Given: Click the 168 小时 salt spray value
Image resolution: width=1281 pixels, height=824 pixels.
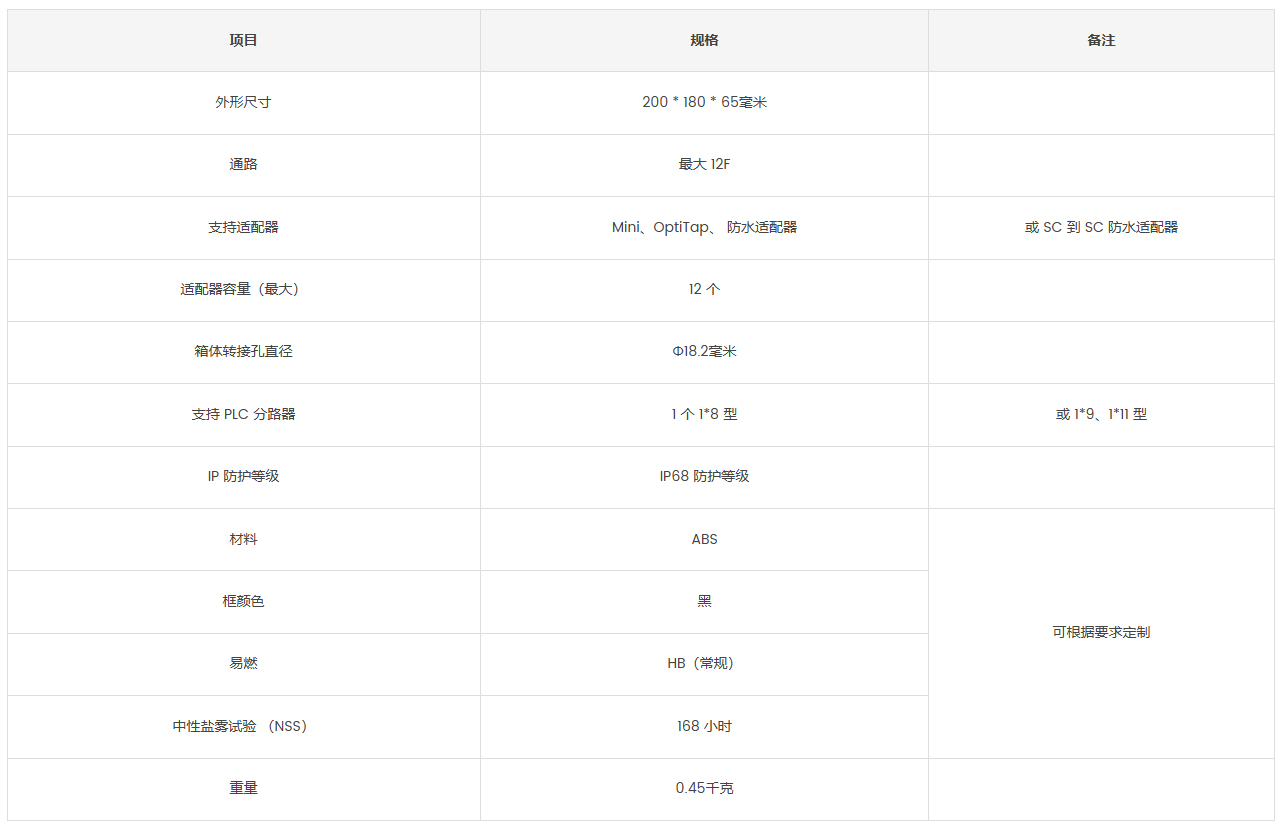Looking at the screenshot, I should tap(704, 727).
